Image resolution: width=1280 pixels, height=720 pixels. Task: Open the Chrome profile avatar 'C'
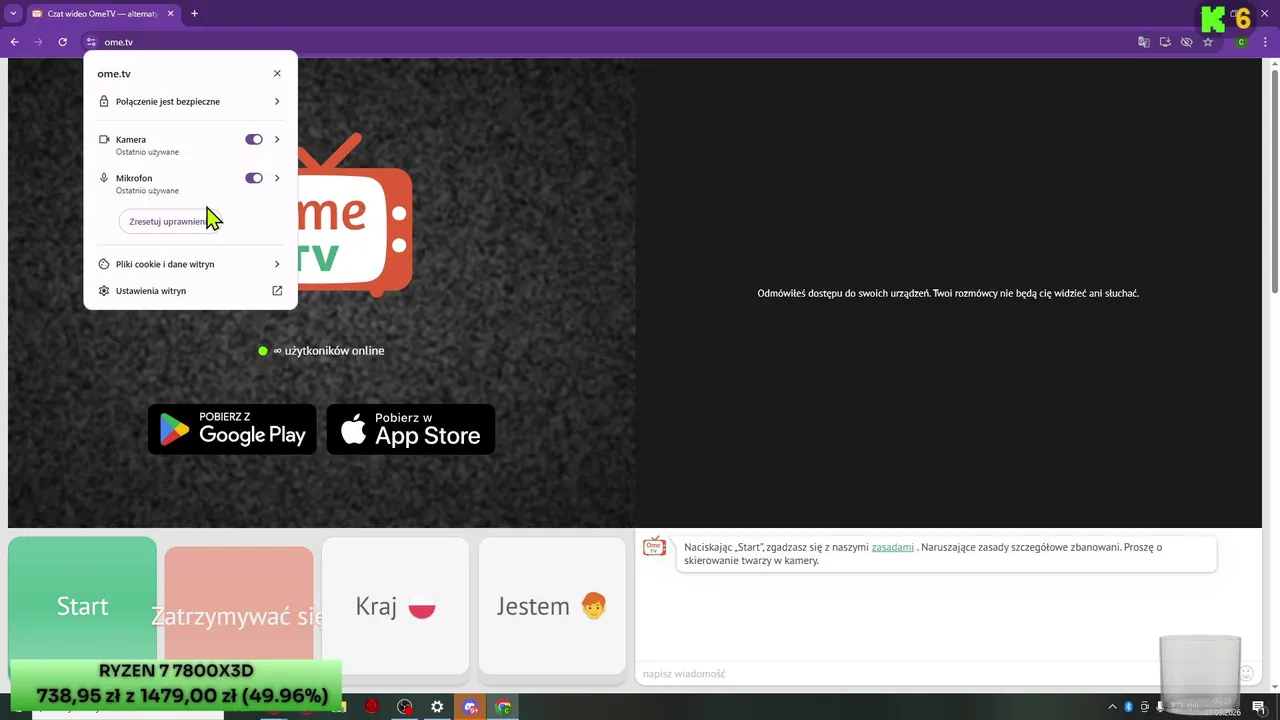coord(1241,42)
